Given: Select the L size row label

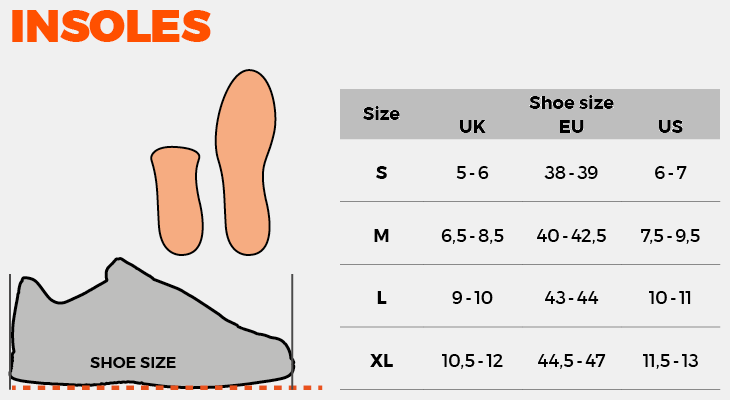Looking at the screenshot, I should coord(381,298).
